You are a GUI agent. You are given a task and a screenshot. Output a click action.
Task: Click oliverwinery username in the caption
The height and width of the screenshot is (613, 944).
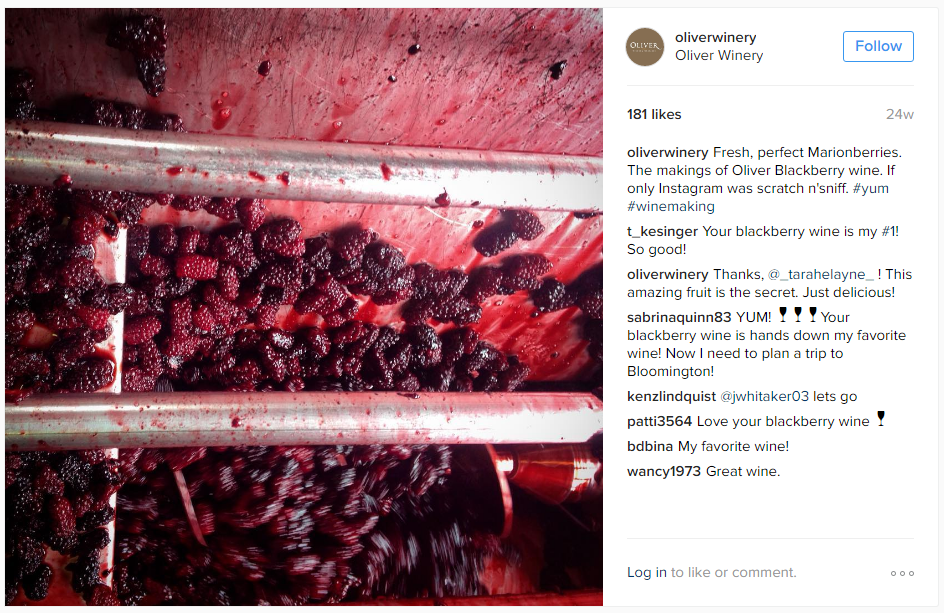click(667, 152)
